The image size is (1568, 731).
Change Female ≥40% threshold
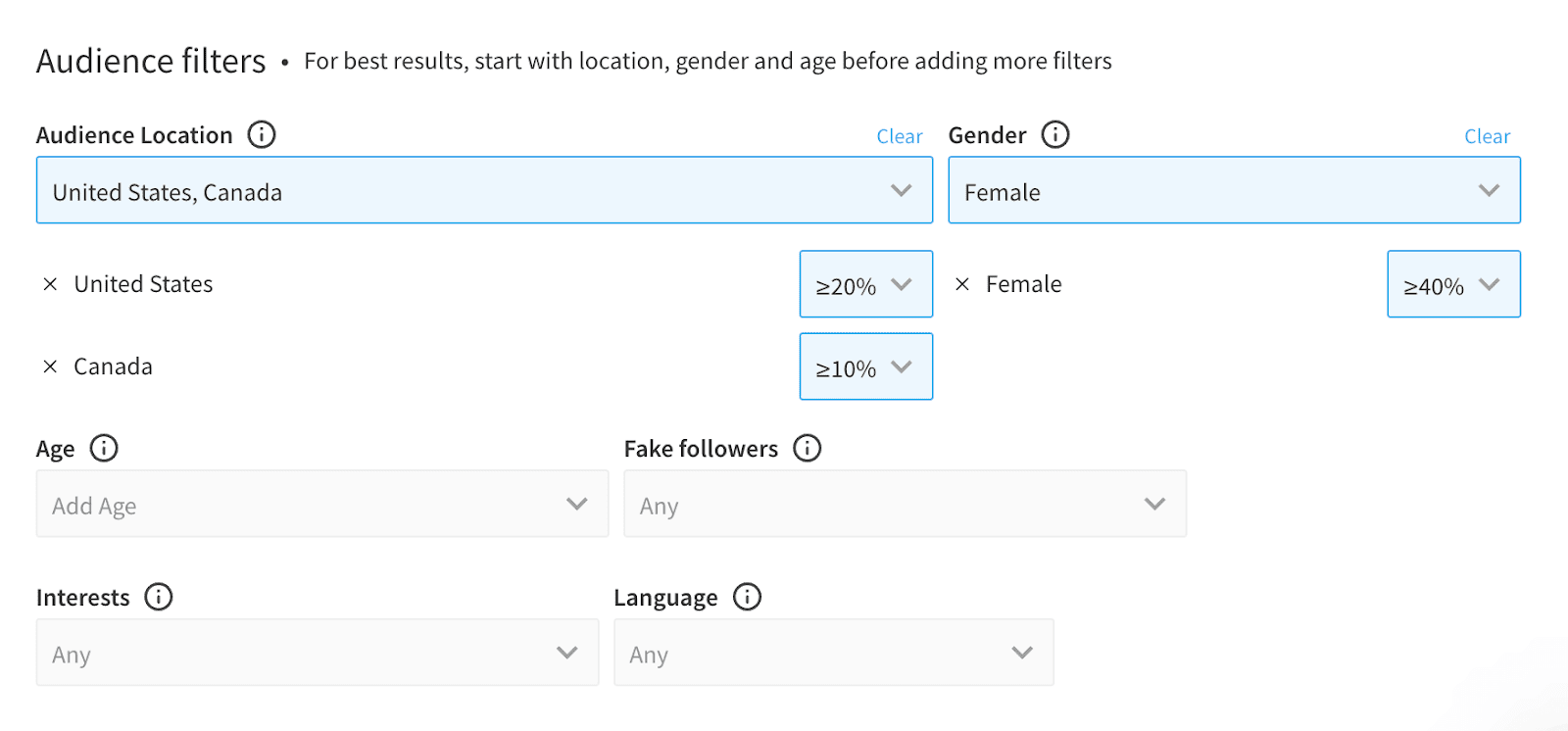click(x=1453, y=284)
